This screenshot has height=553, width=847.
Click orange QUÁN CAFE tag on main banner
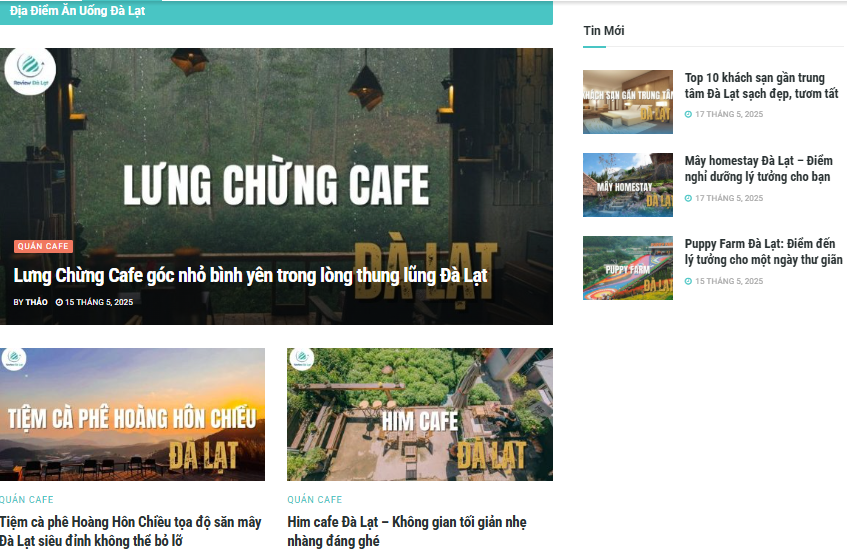[x=43, y=246]
